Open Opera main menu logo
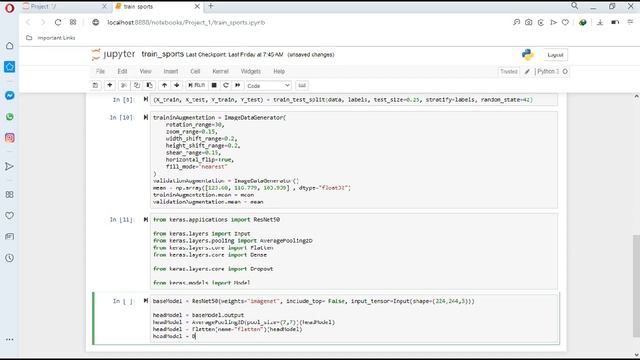The width and height of the screenshot is (640, 360). (x=9, y=8)
